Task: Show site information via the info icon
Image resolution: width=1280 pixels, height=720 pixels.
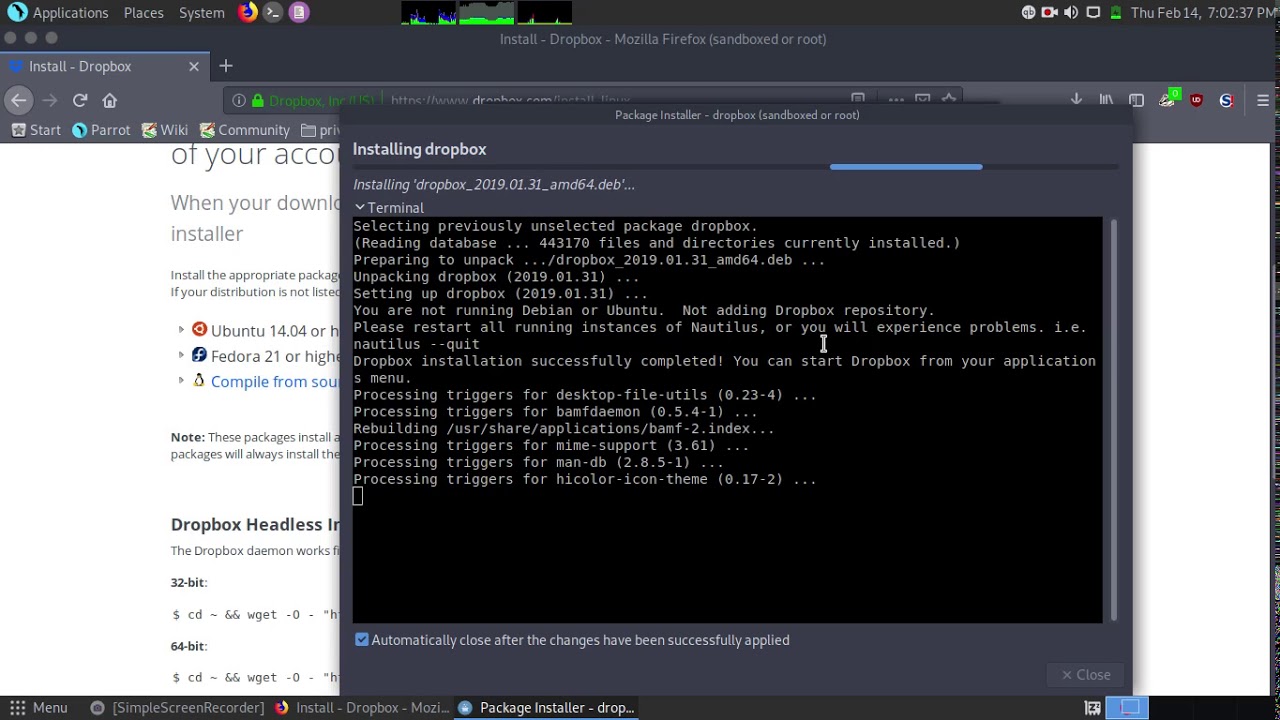Action: 238,100
